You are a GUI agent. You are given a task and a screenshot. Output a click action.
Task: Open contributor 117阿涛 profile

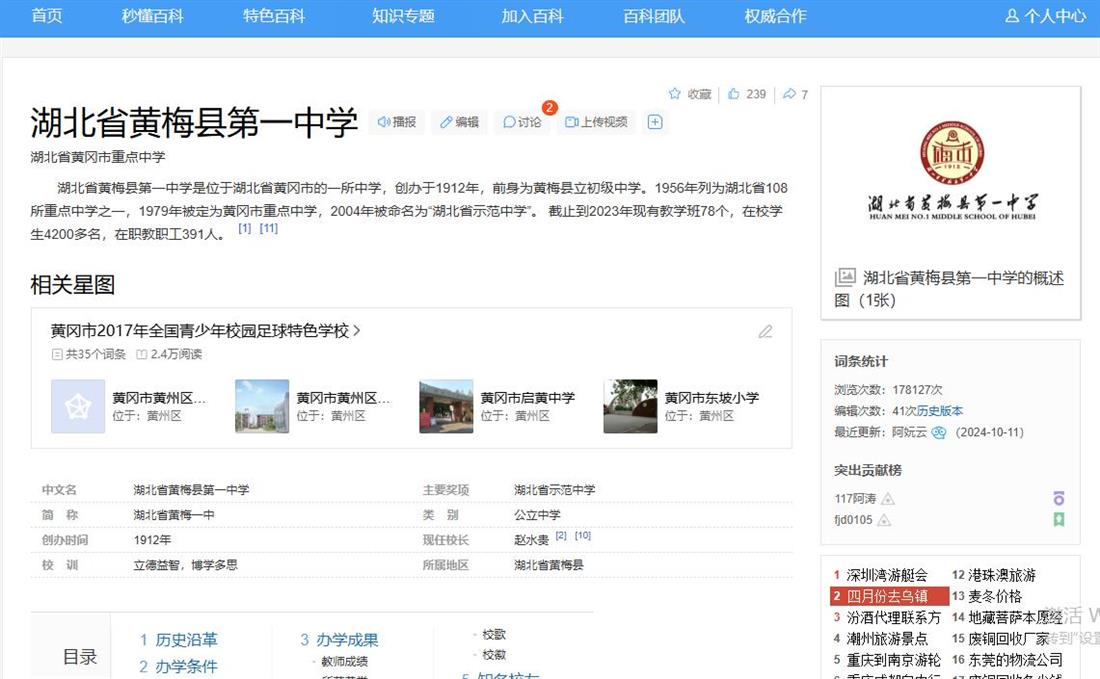click(x=855, y=499)
